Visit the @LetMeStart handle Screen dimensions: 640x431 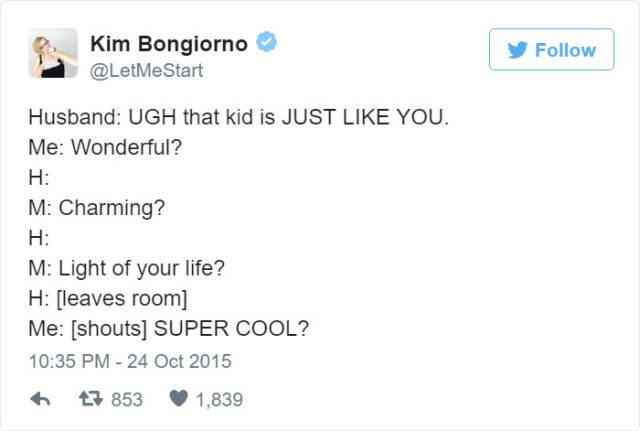146,71
